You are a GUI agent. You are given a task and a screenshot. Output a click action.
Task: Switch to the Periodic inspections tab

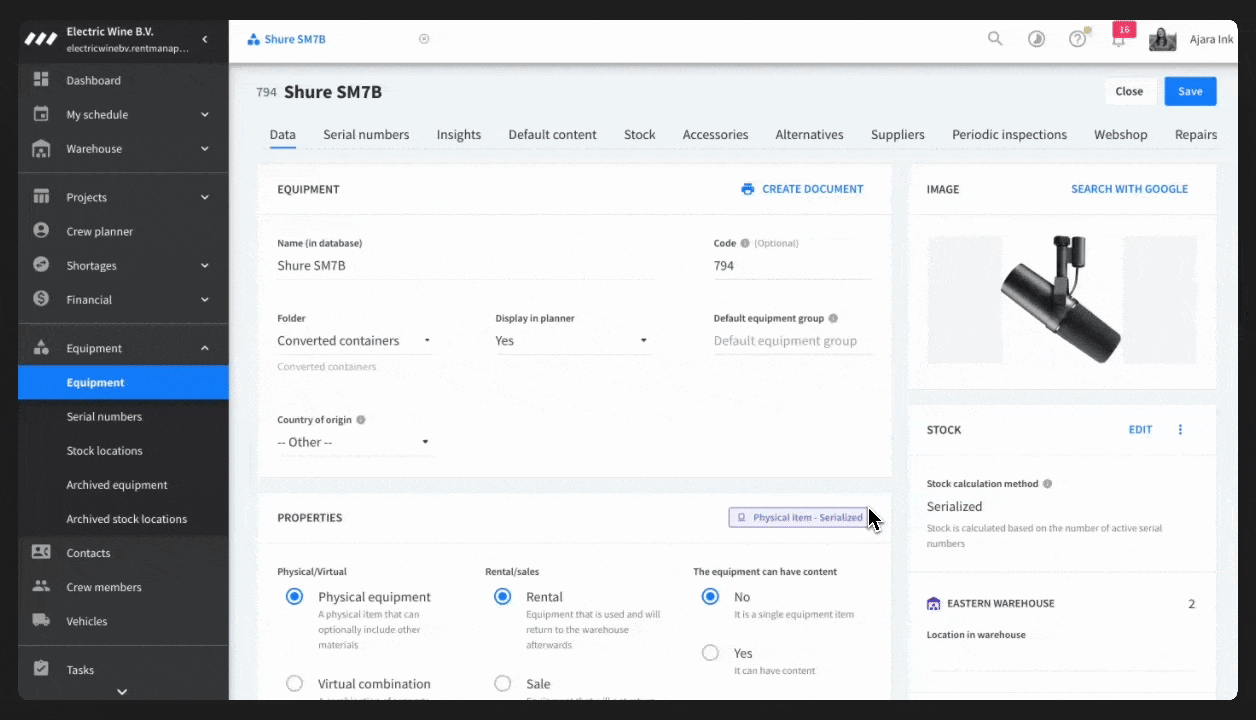[1009, 134]
